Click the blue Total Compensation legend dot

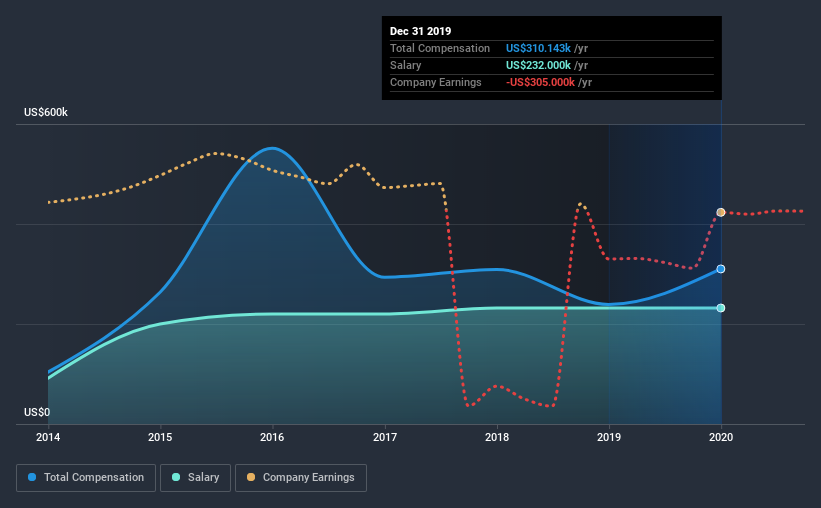[x=32, y=477]
